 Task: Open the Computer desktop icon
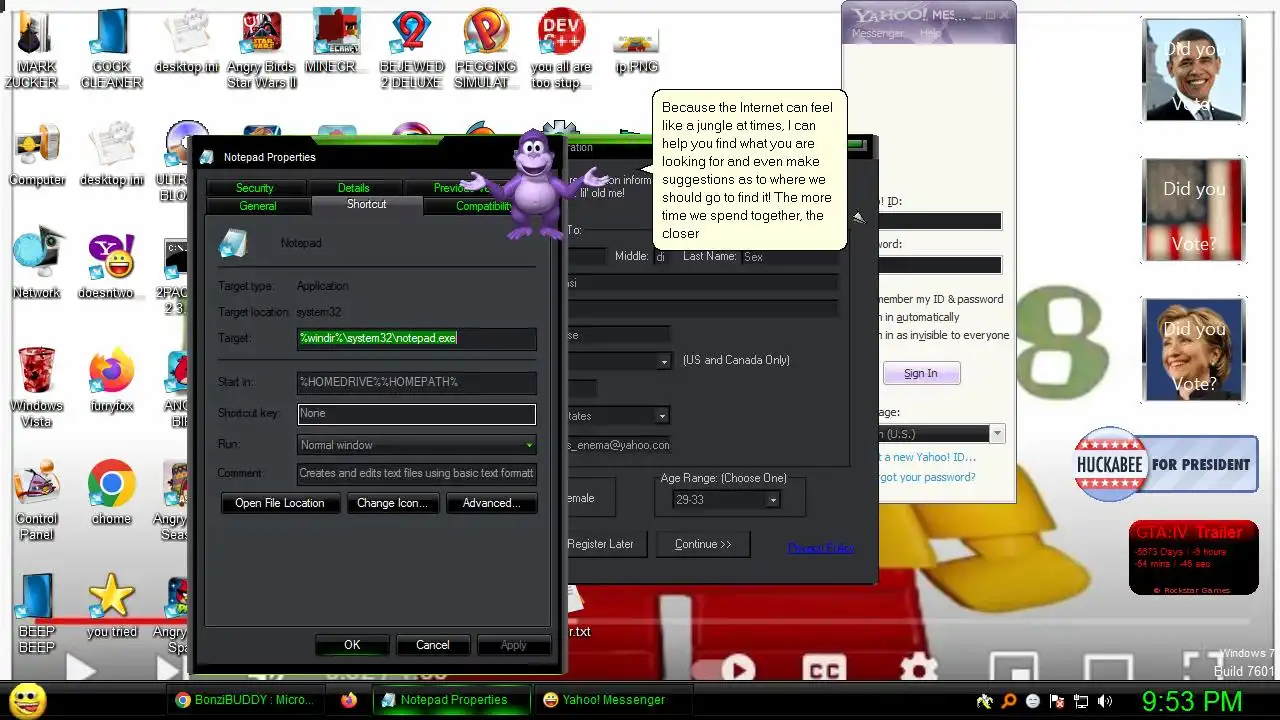[37, 154]
